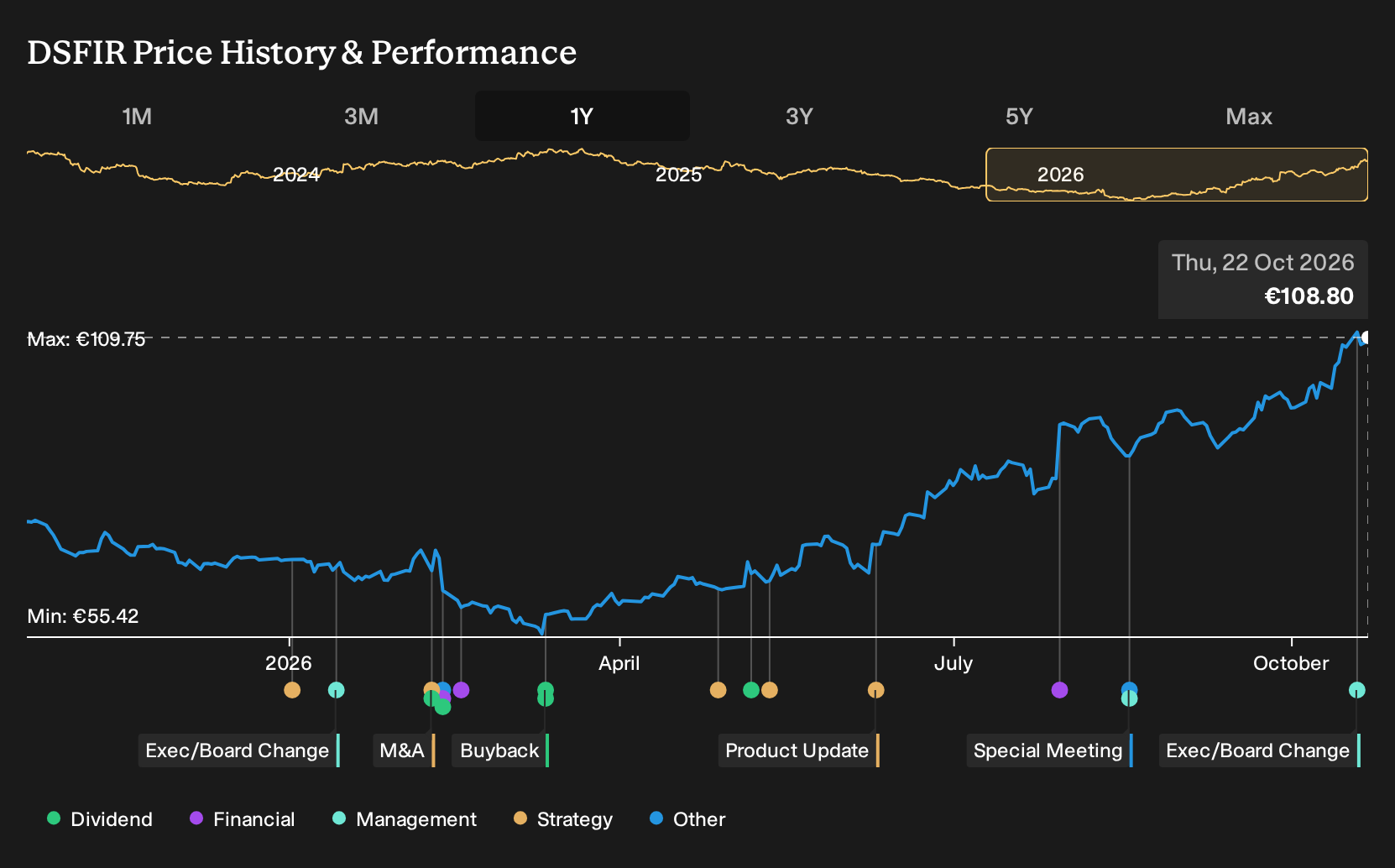Click the orange Strategy marker above Product Update label
The height and width of the screenshot is (868, 1395).
point(875,690)
